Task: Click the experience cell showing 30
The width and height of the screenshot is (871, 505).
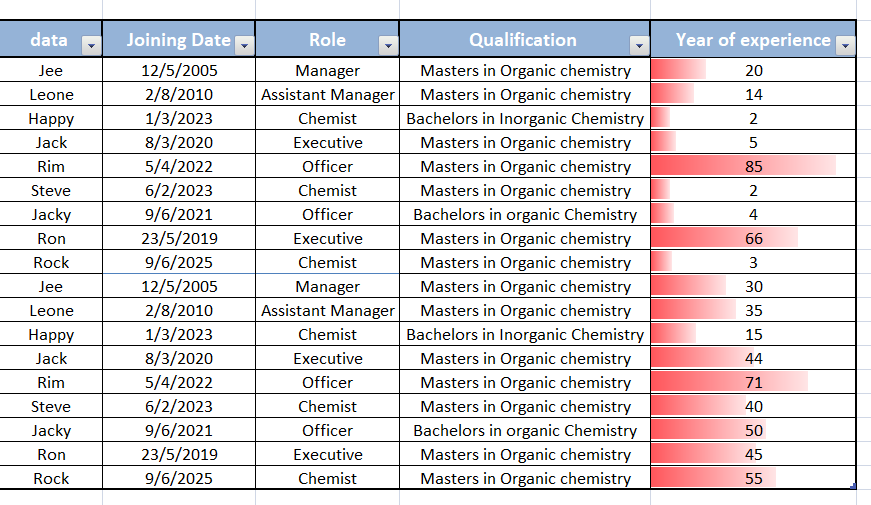Action: pos(753,287)
